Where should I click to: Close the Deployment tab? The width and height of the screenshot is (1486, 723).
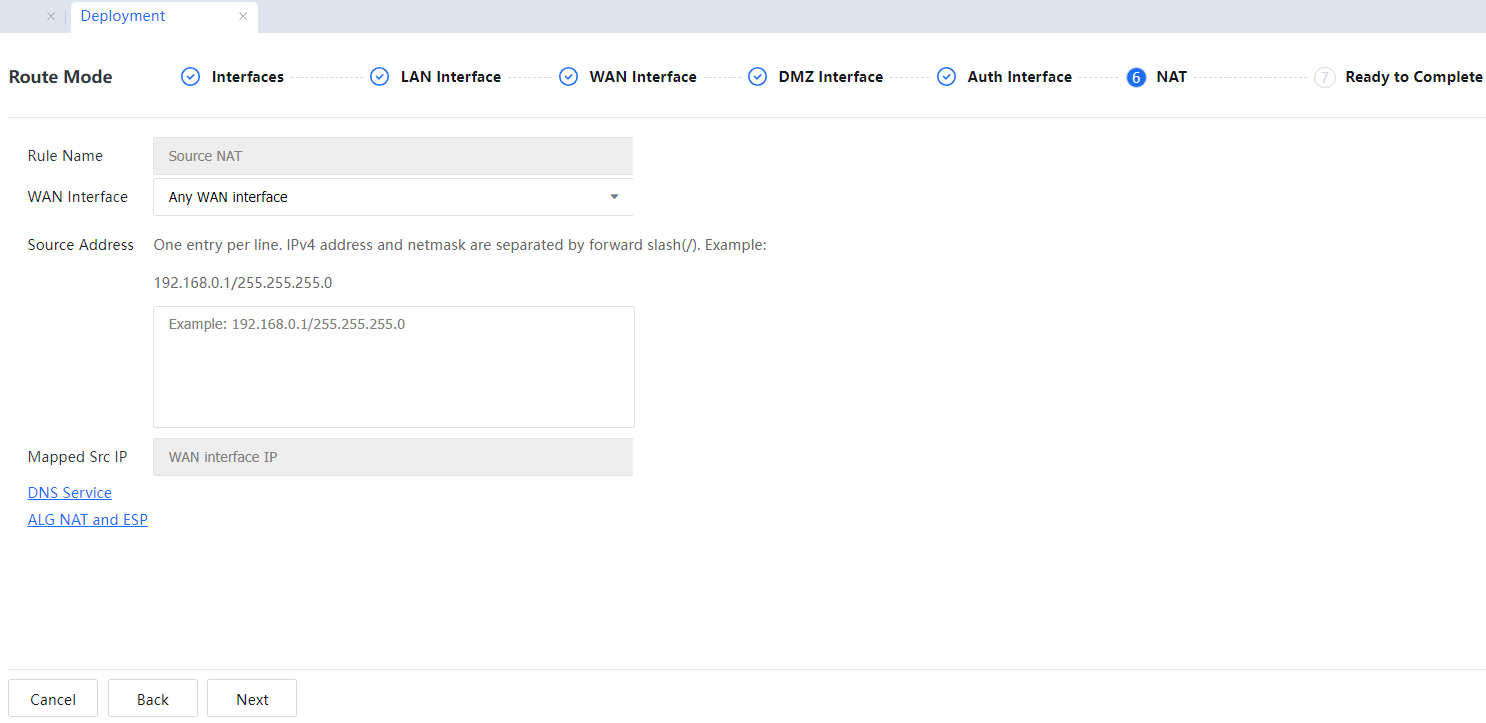click(x=243, y=16)
